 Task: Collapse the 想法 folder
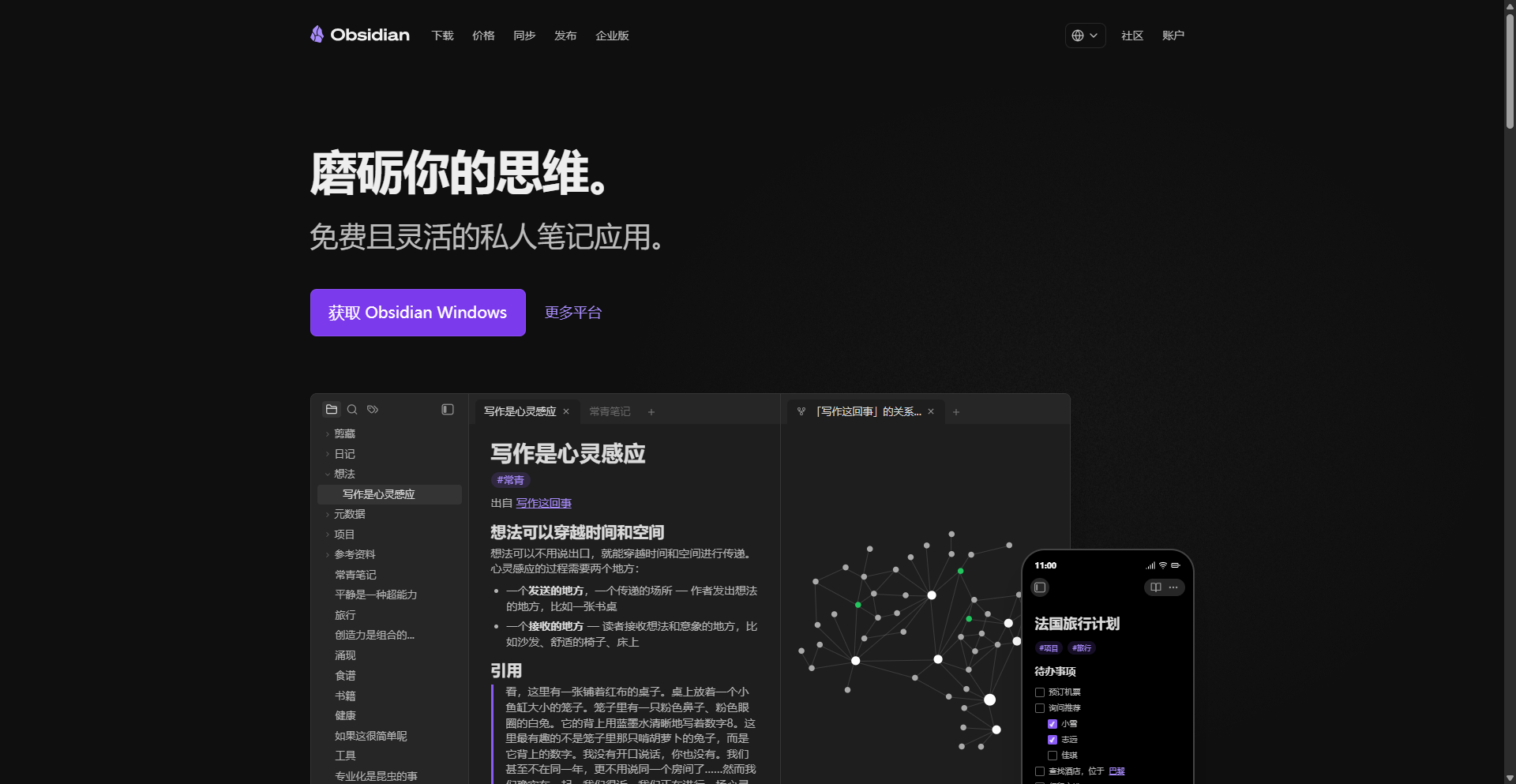(x=344, y=474)
